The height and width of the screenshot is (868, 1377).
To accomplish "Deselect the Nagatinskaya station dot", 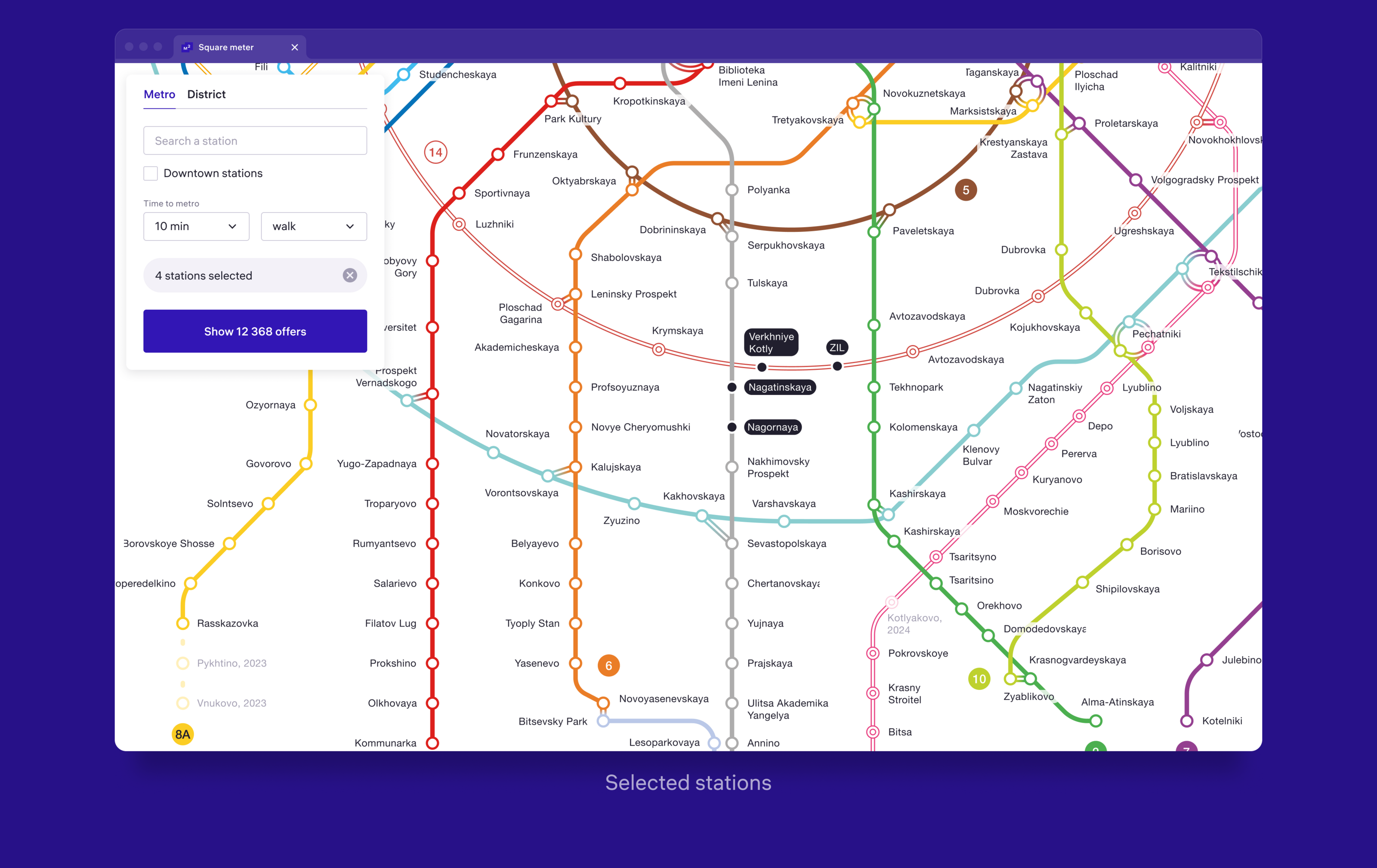I will (x=732, y=388).
